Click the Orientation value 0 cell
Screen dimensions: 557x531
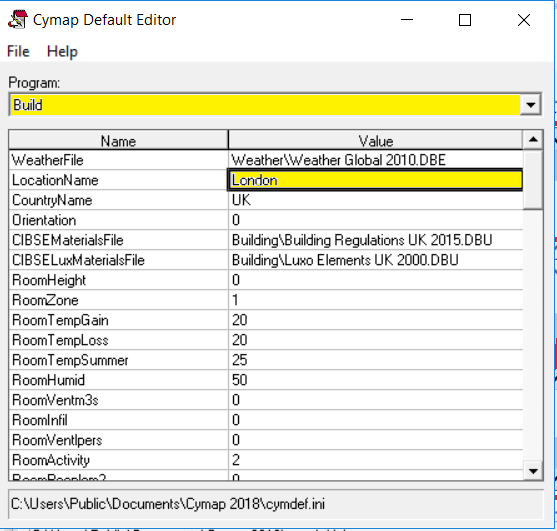[x=375, y=220]
